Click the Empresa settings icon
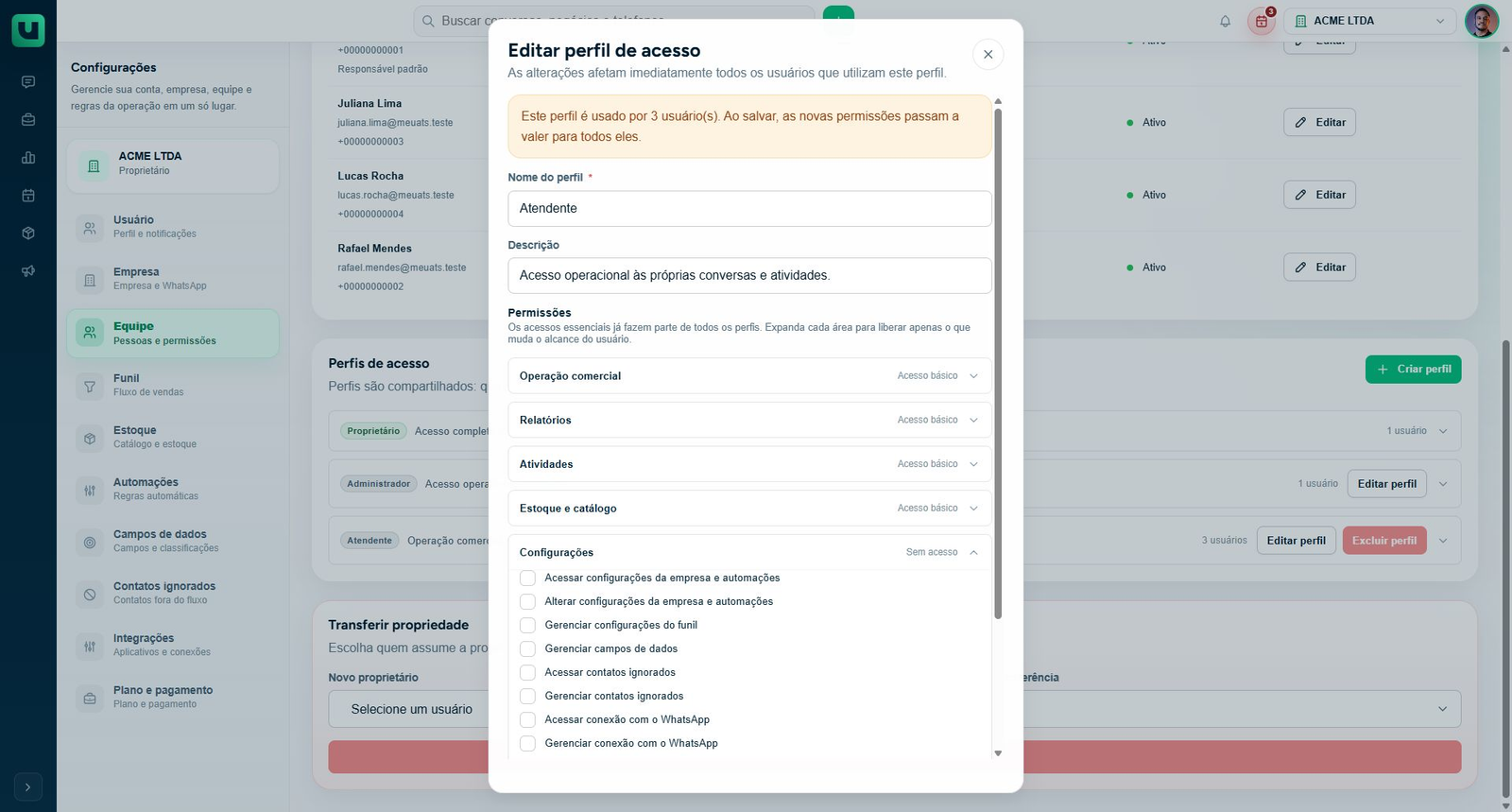This screenshot has height=812, width=1512. 90,280
